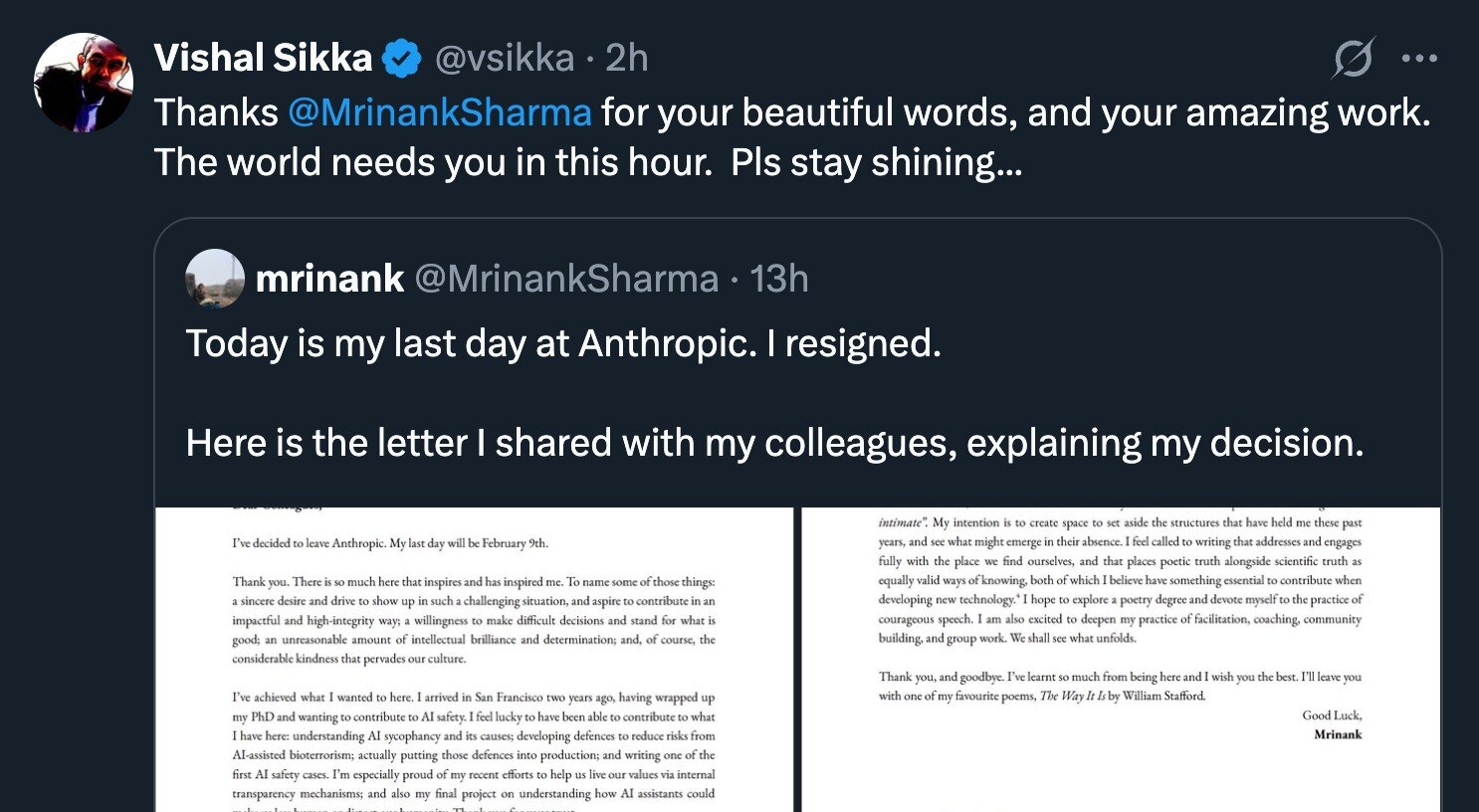Expand the letter page starting 'I've decided to leave Anthropic'
The width and height of the screenshot is (1479, 812).
tap(474, 659)
